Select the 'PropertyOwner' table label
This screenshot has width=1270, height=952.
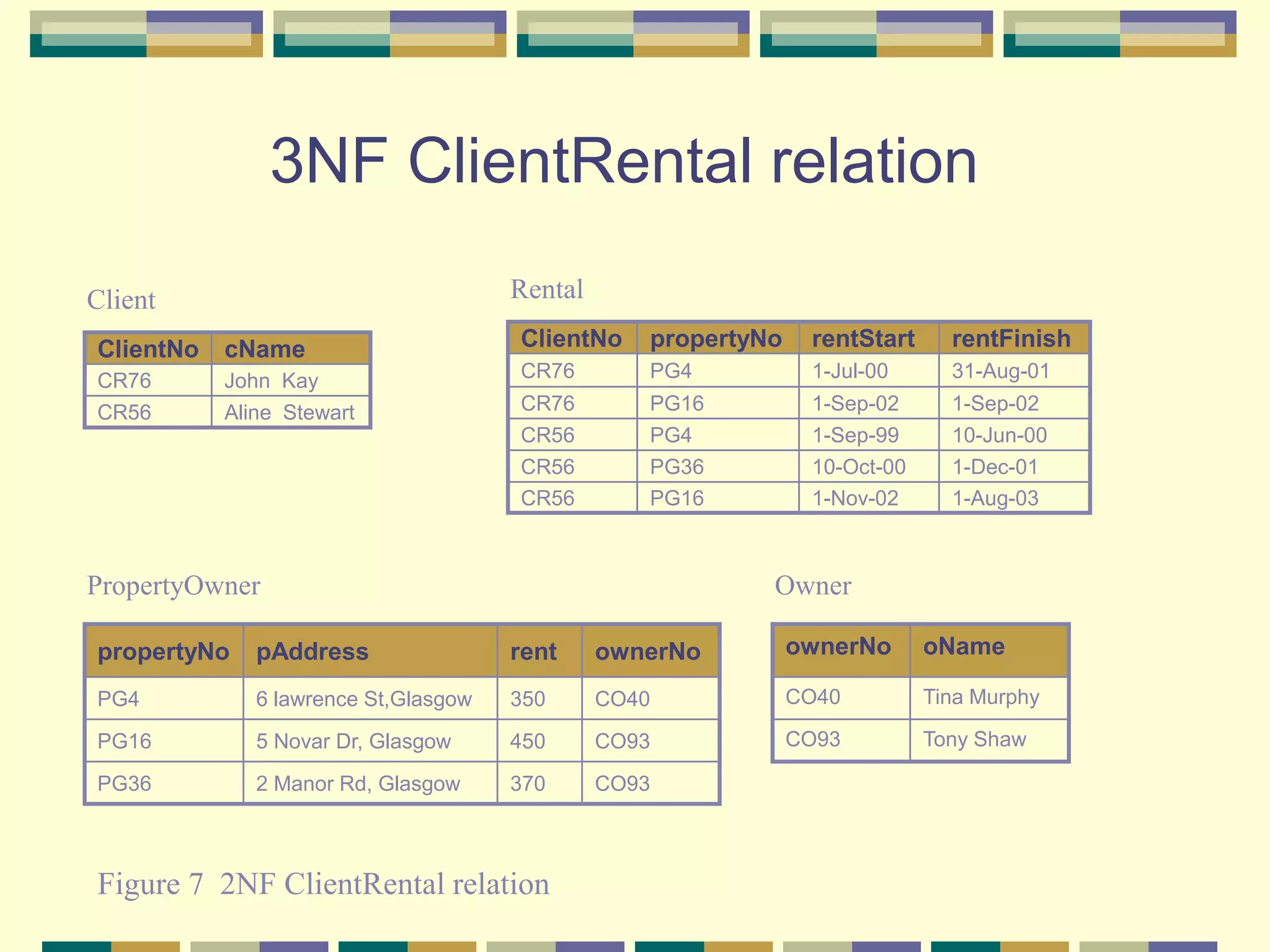tap(173, 586)
